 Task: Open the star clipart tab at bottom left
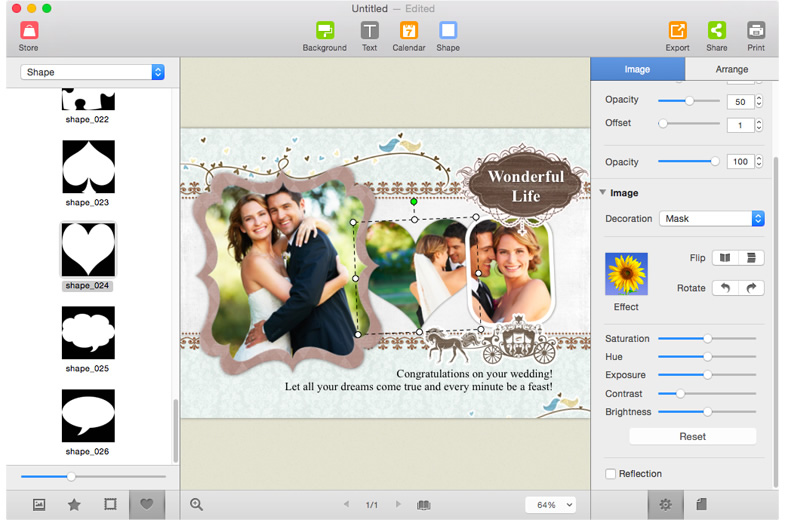pyautogui.click(x=74, y=504)
